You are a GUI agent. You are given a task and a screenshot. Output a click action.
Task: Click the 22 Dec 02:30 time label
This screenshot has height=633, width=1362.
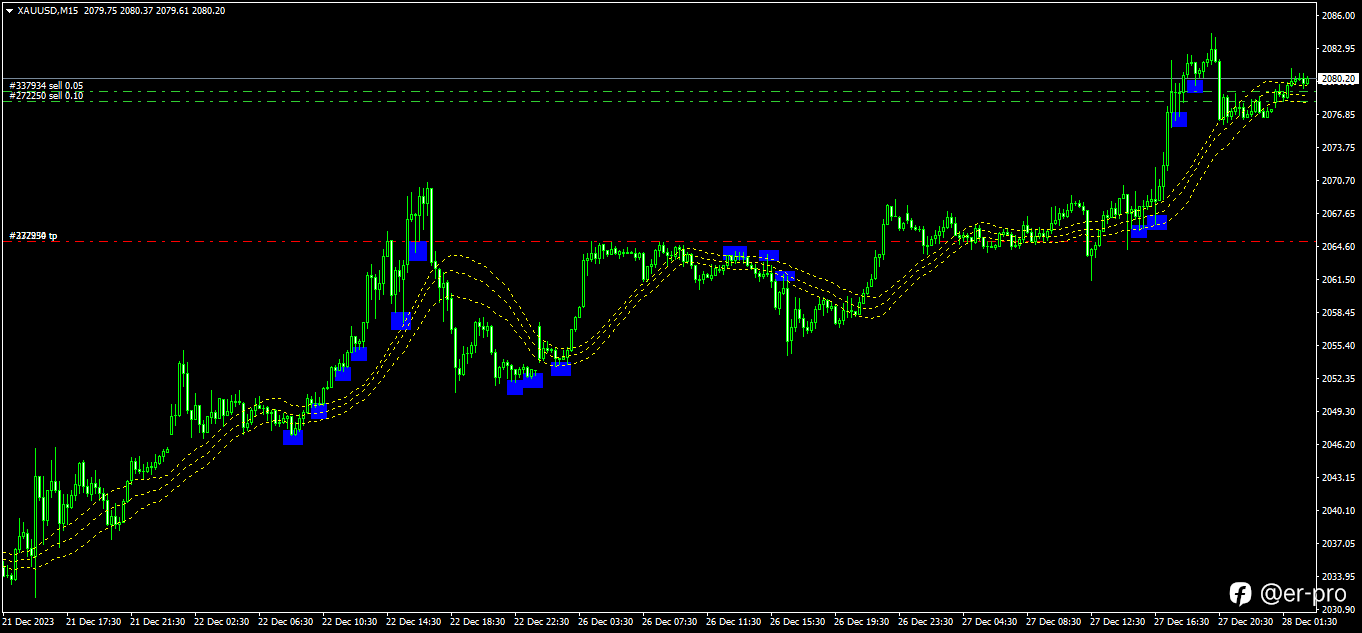click(x=222, y=622)
